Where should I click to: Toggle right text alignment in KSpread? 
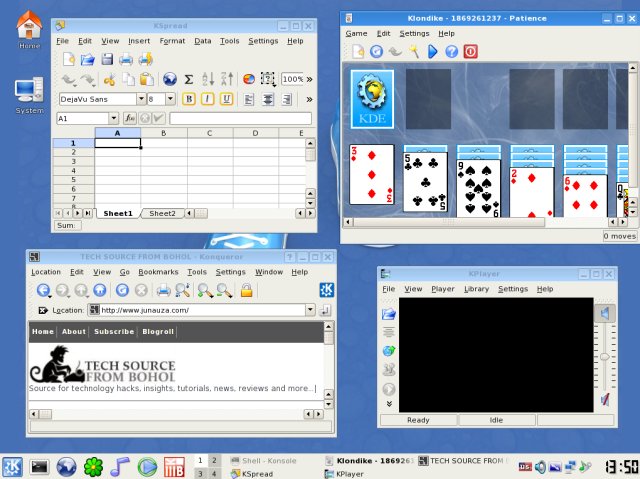[287, 99]
